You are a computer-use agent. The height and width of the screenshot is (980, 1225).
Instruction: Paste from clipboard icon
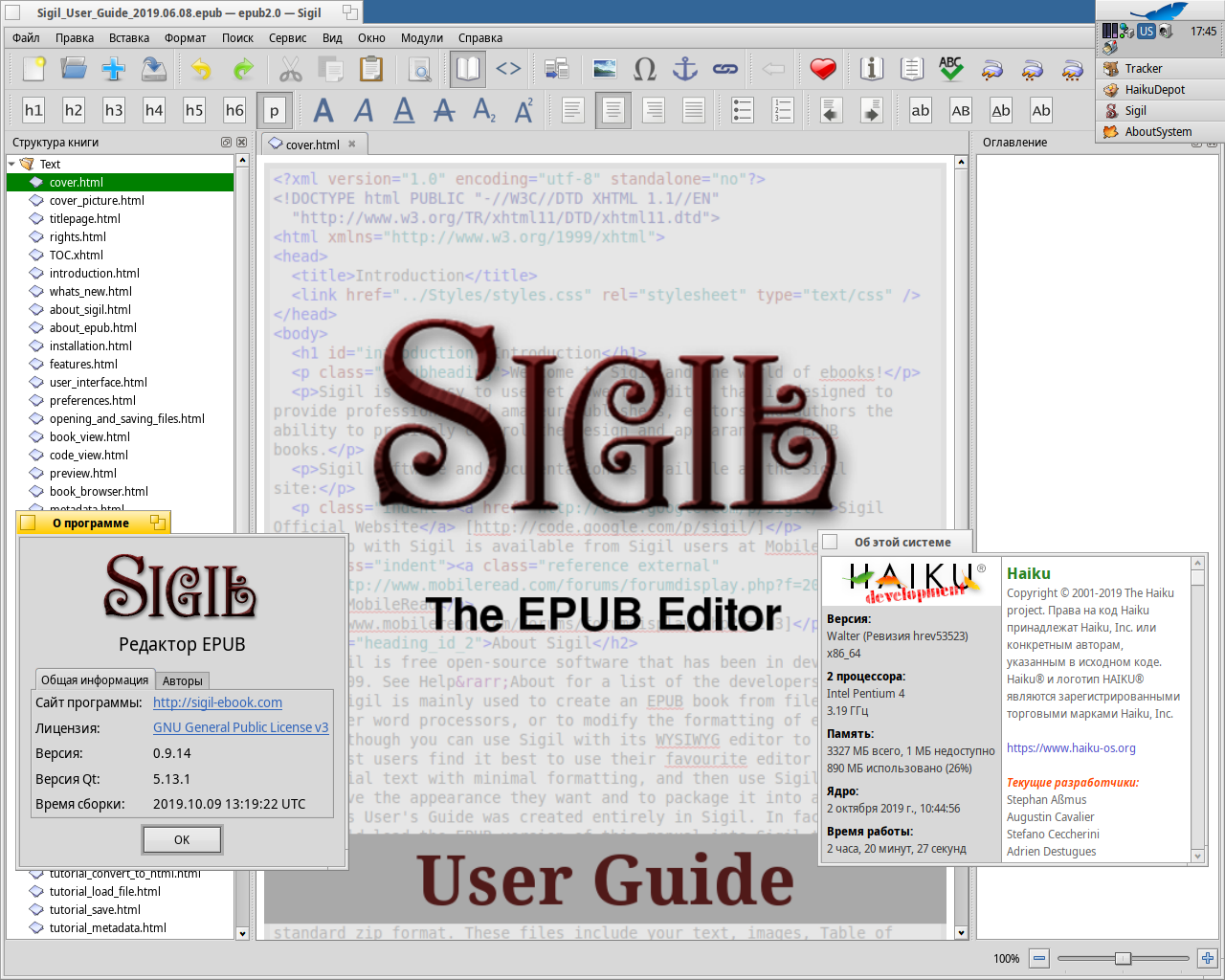[370, 69]
